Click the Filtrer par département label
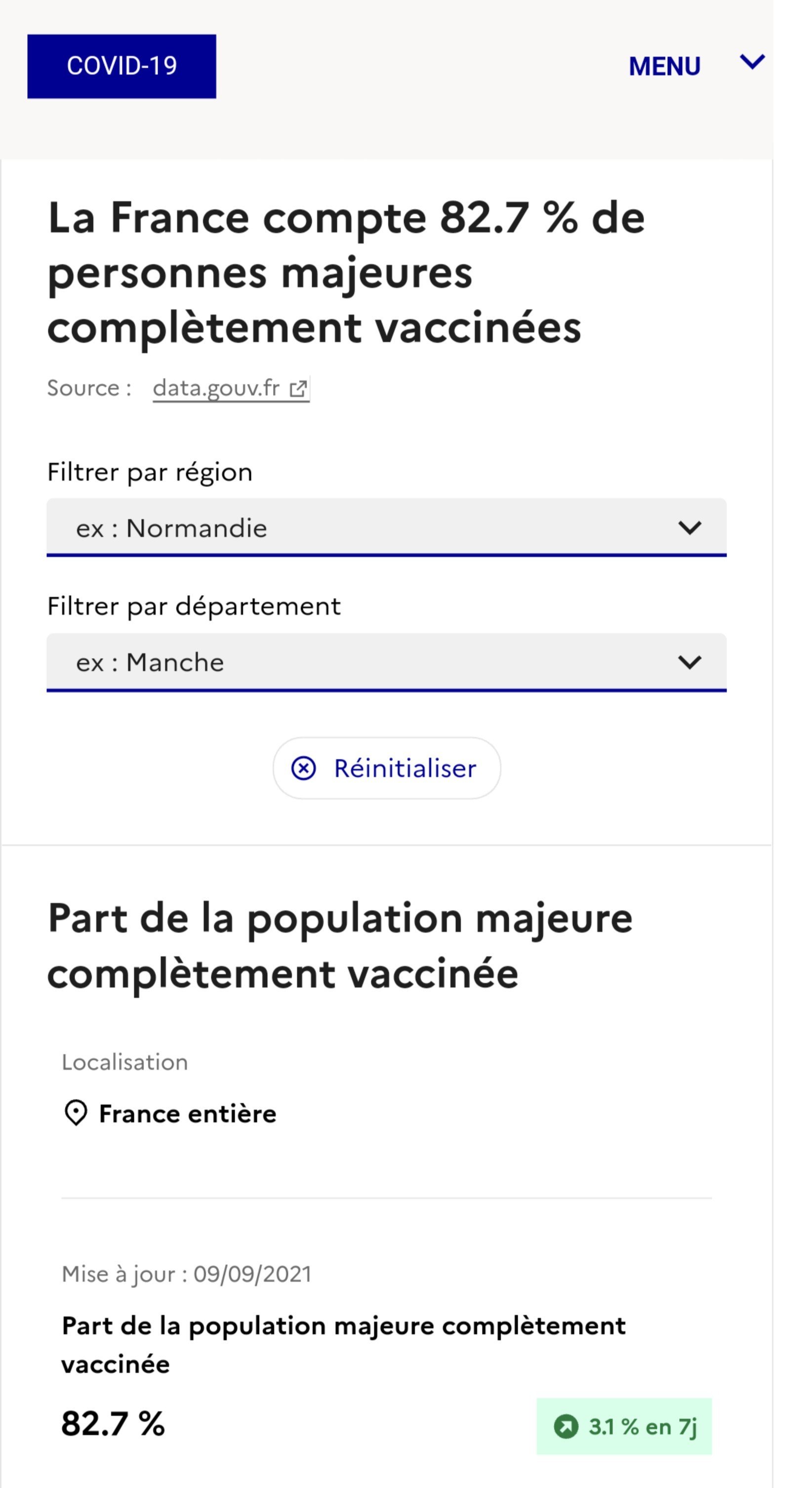 pyautogui.click(x=194, y=607)
